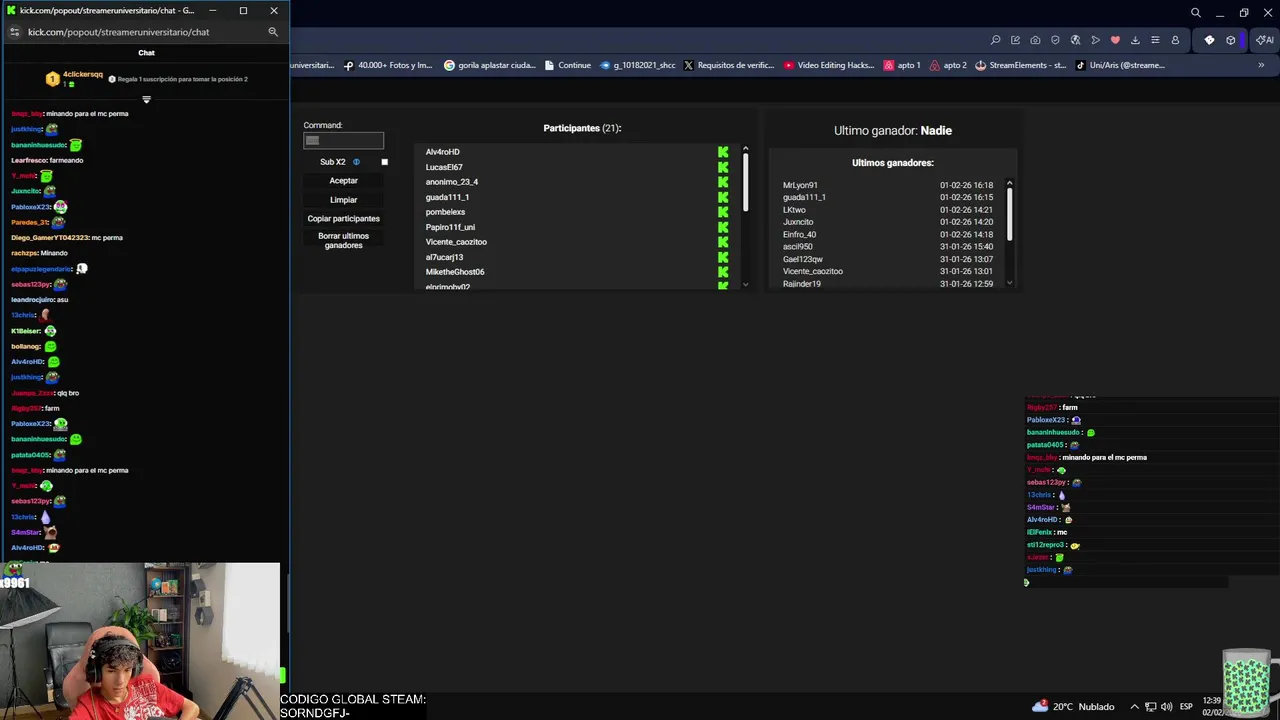The height and width of the screenshot is (720, 1280).
Task: Open 'g_10182021_shcc' bookmark
Action: coord(638,65)
